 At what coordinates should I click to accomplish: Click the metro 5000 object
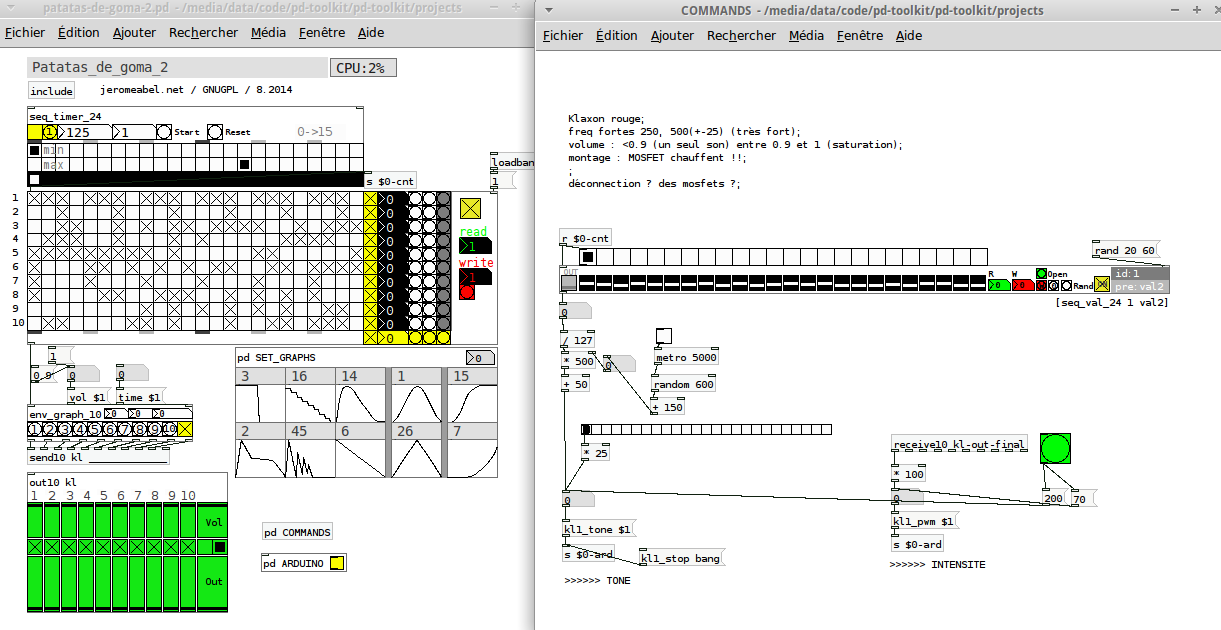point(687,358)
